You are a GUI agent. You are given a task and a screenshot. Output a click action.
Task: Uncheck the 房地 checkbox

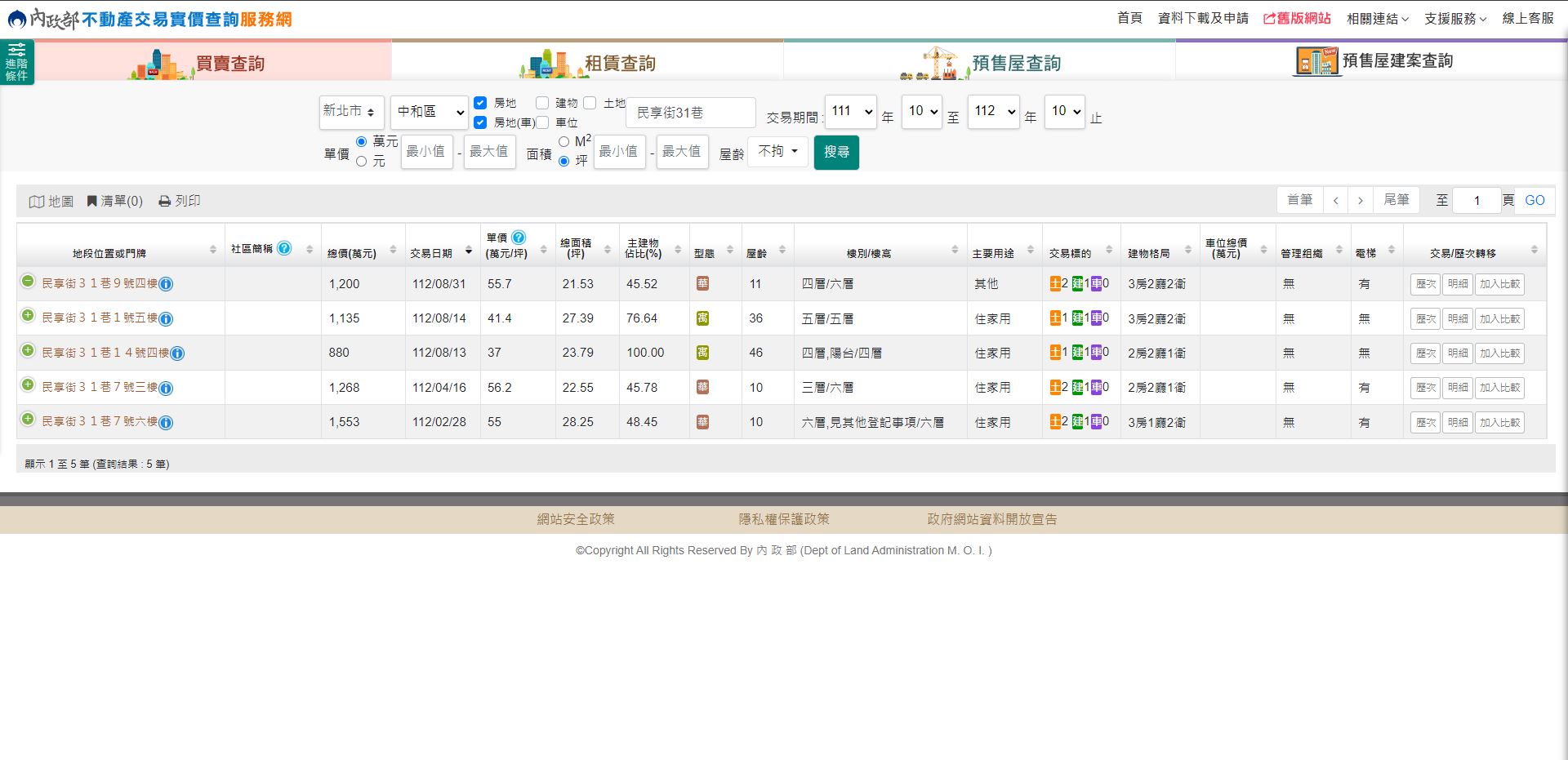pos(480,103)
